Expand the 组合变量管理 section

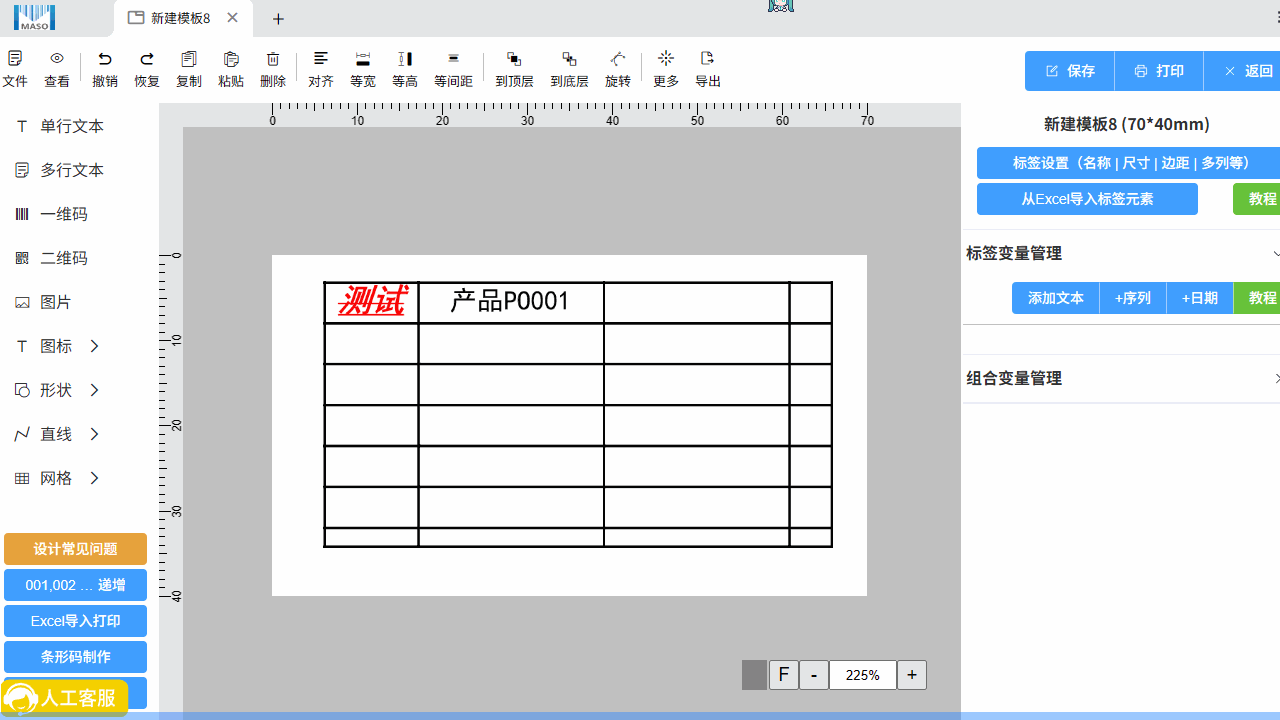[1276, 378]
